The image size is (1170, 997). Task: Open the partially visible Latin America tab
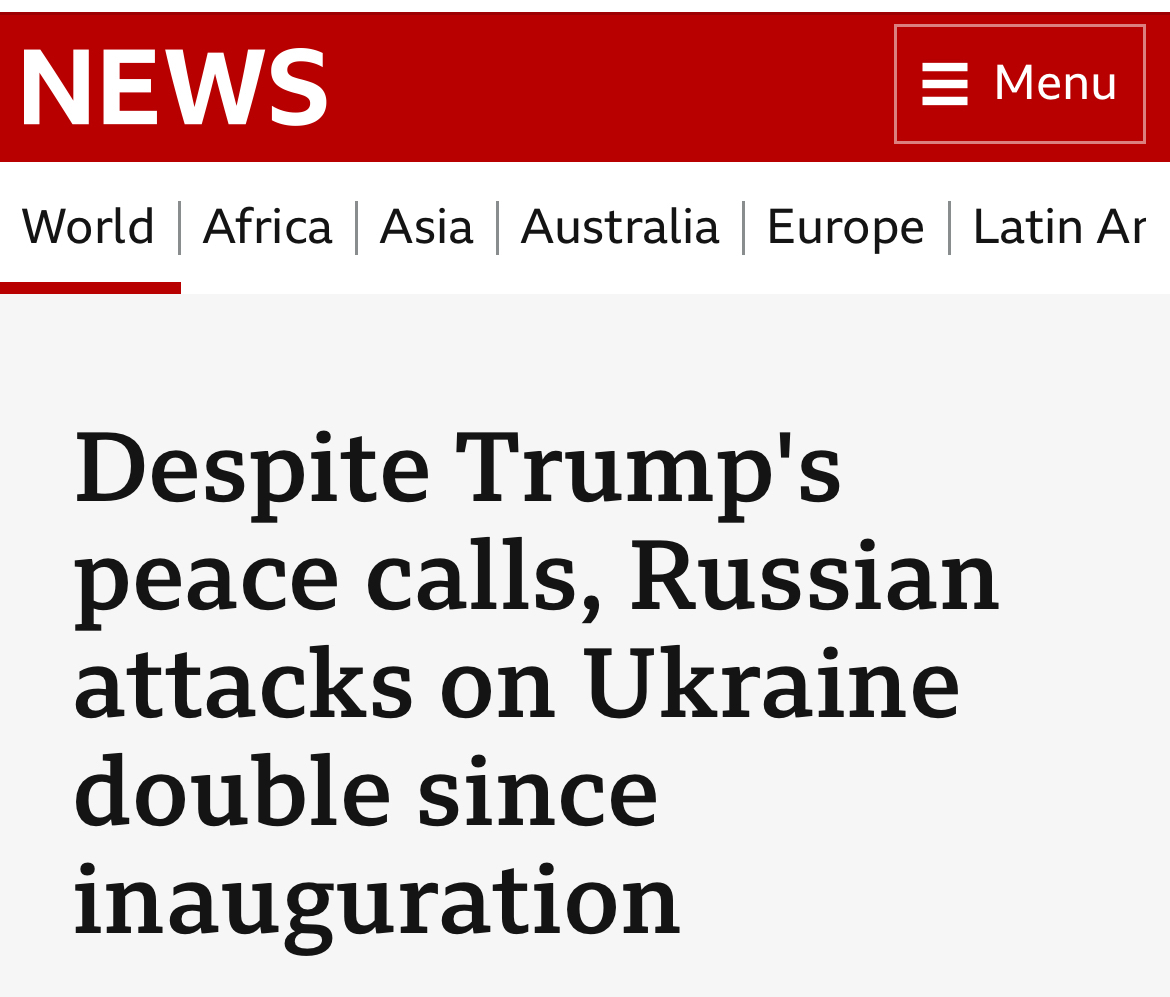click(1058, 226)
